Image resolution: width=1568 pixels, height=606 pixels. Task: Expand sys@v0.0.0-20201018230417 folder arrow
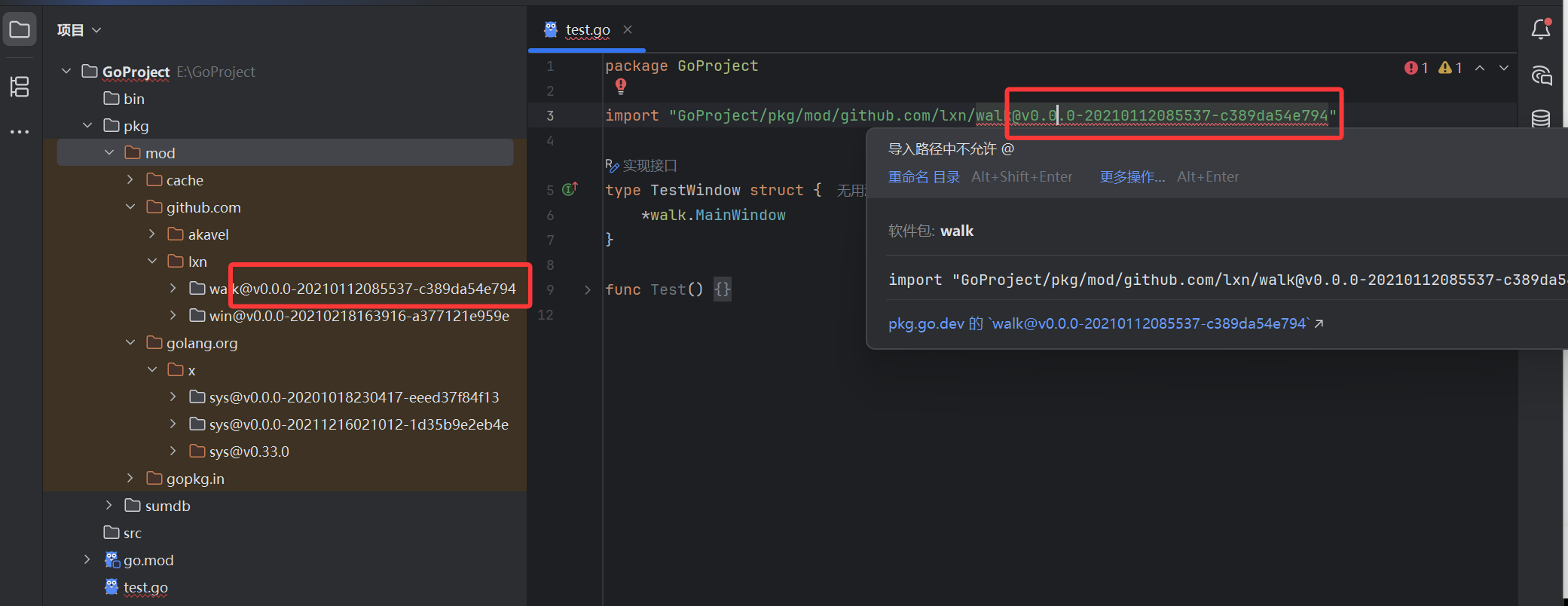[x=173, y=396]
